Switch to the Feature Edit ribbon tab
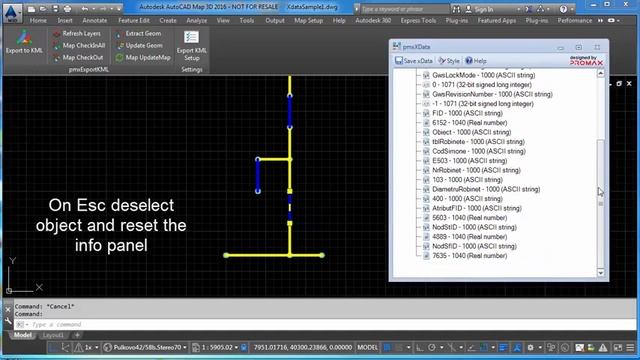The width and height of the screenshot is (640, 360). tap(134, 20)
